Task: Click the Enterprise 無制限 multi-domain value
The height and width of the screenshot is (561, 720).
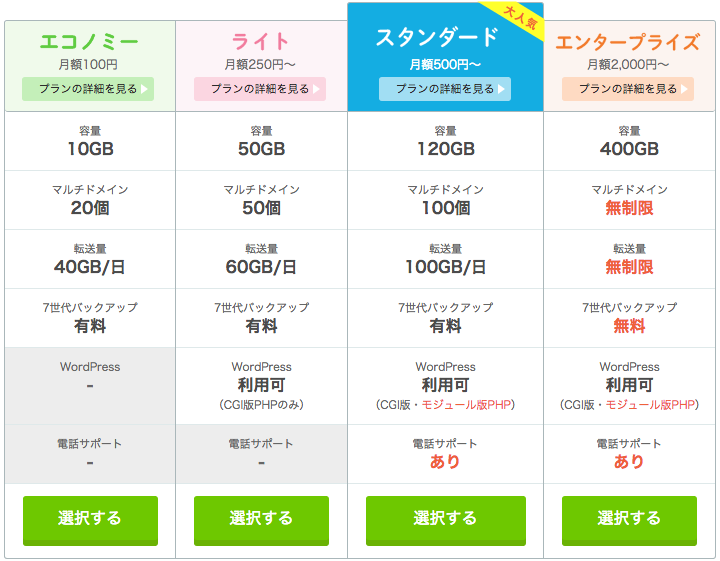Action: (629, 208)
